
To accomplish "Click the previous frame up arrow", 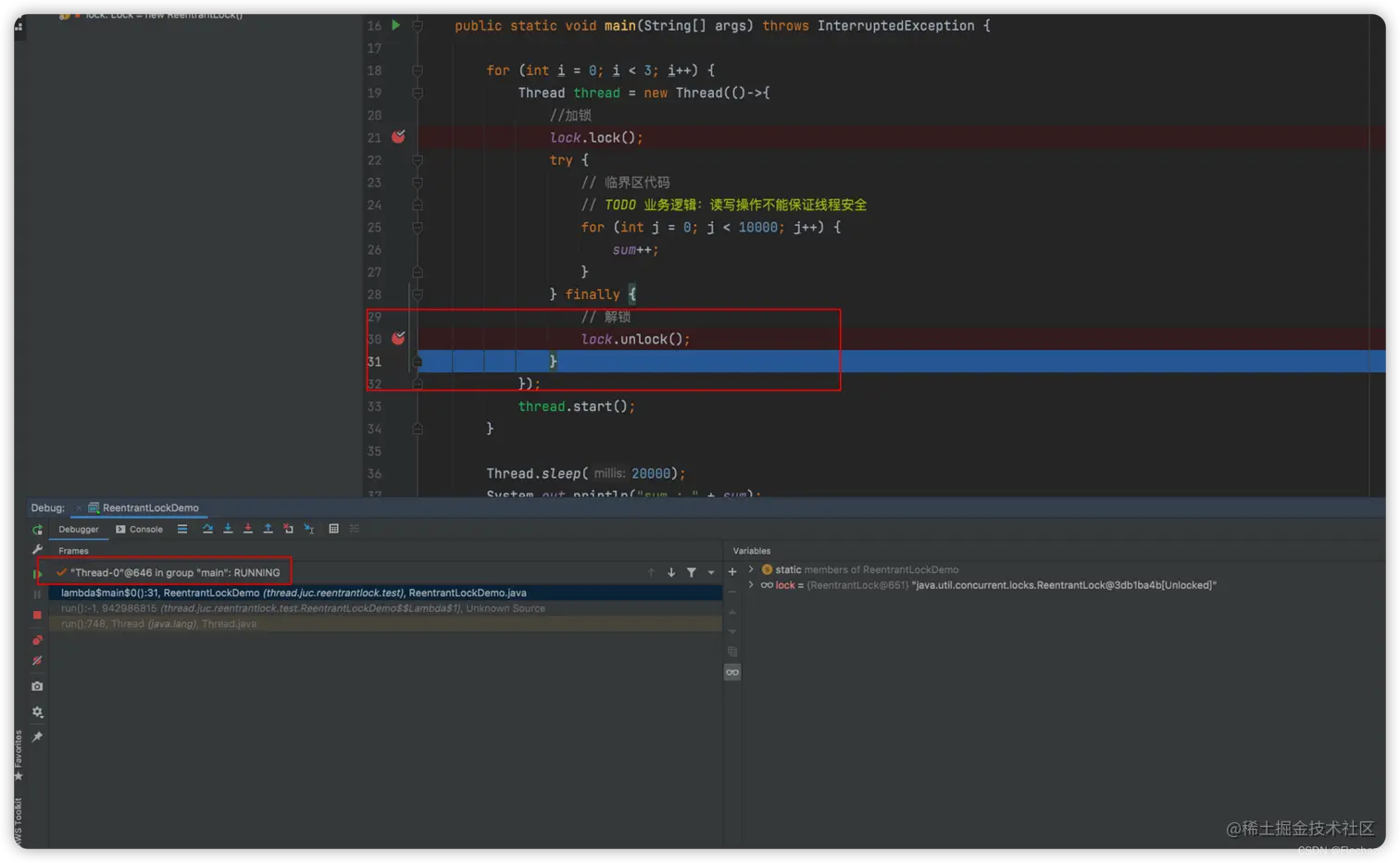I will pyautogui.click(x=651, y=572).
